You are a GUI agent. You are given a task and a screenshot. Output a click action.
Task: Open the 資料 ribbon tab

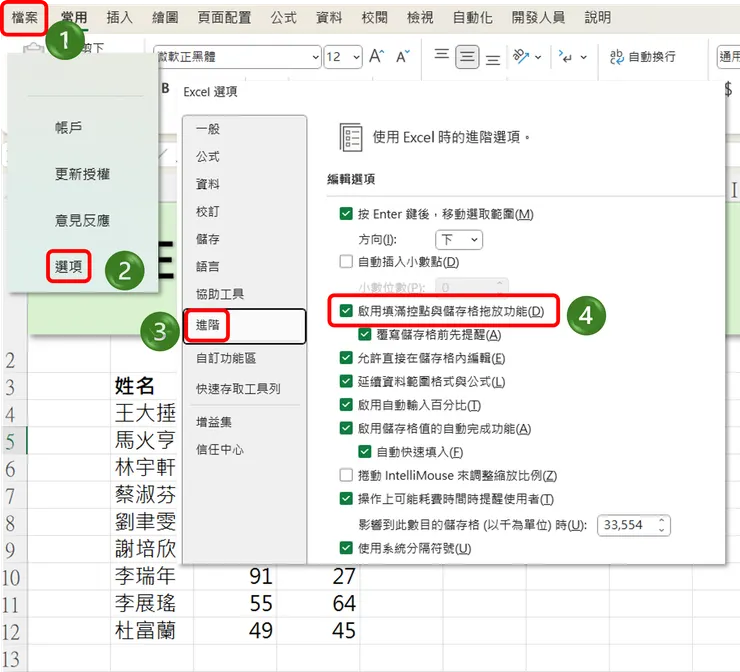point(329,18)
